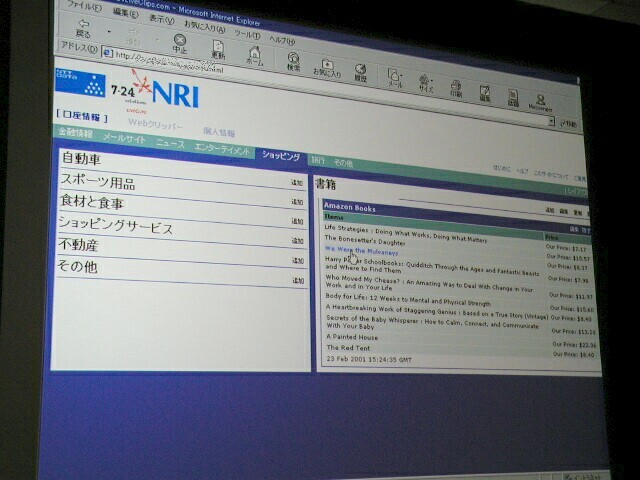
Task: Open the History (履歴) toolbar icon
Action: tap(360, 73)
